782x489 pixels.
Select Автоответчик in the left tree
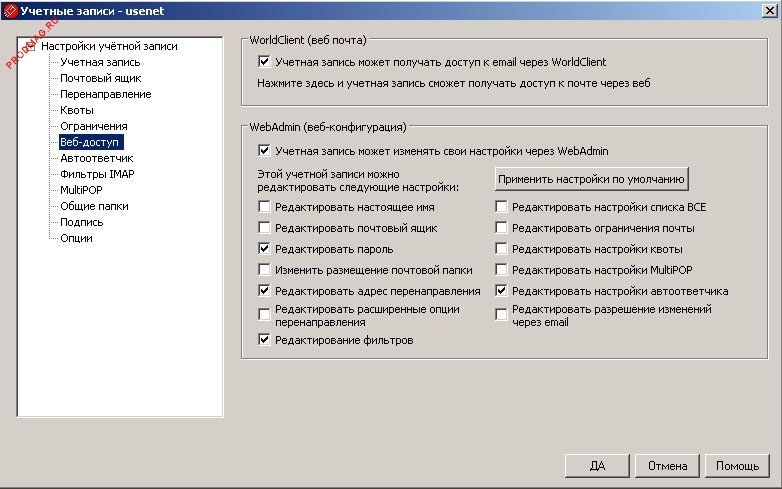96,158
